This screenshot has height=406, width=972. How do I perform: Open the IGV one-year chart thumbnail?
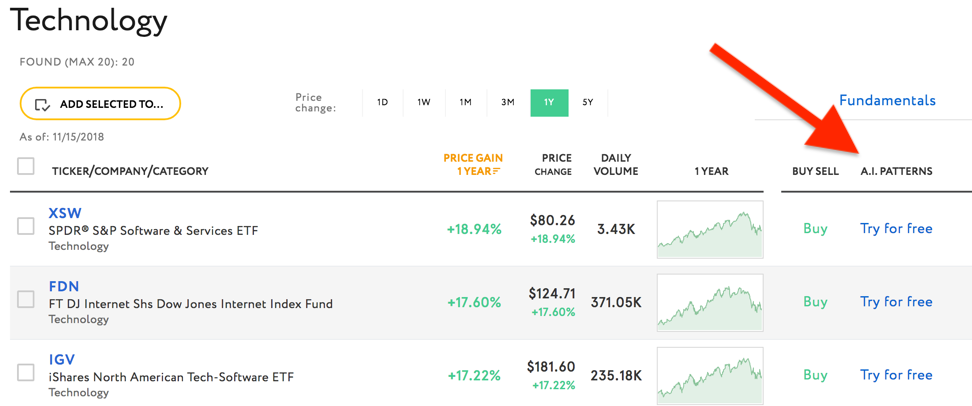710,376
